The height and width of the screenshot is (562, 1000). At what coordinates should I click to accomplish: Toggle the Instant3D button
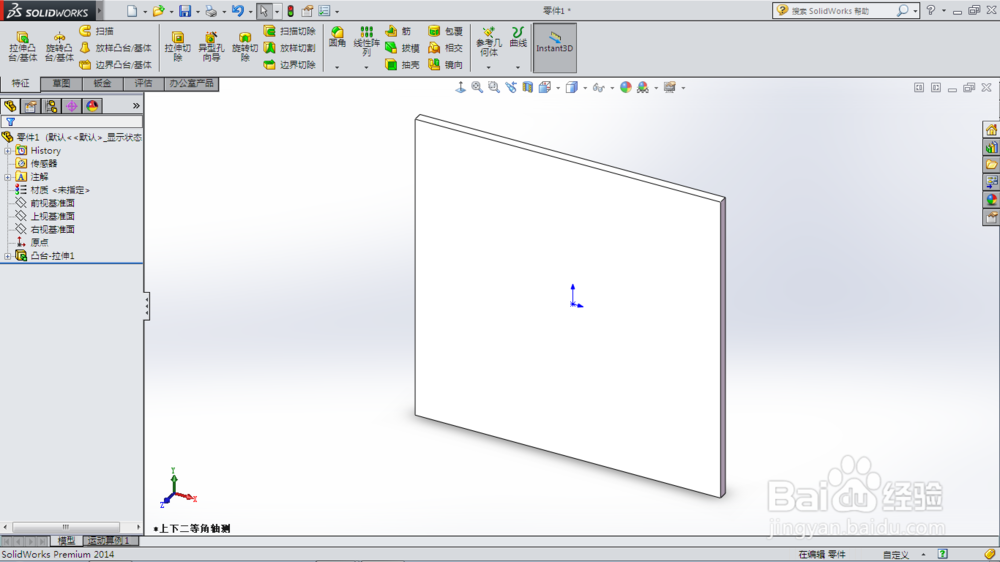pyautogui.click(x=554, y=47)
